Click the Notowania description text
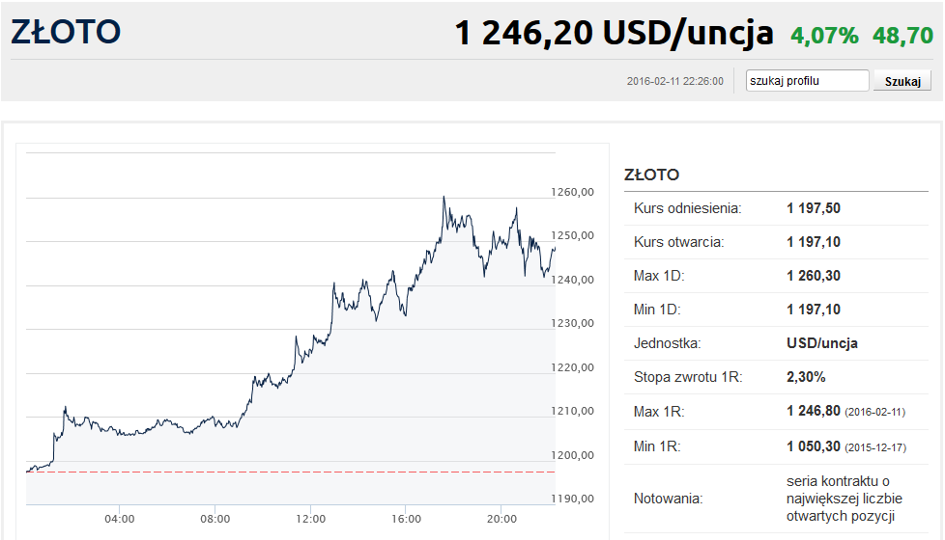Image resolution: width=945 pixels, height=540 pixels. click(x=844, y=498)
